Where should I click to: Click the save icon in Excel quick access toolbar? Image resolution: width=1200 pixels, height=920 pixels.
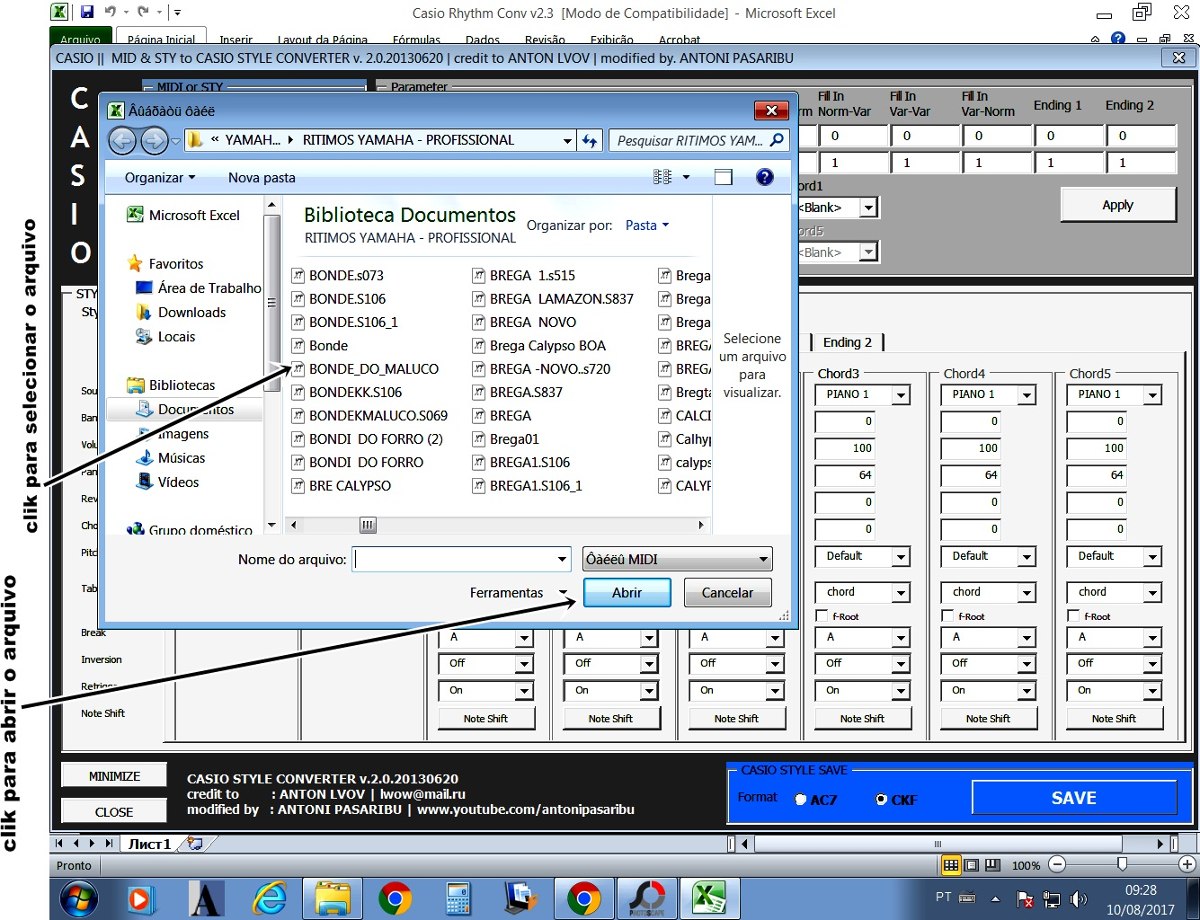point(87,13)
